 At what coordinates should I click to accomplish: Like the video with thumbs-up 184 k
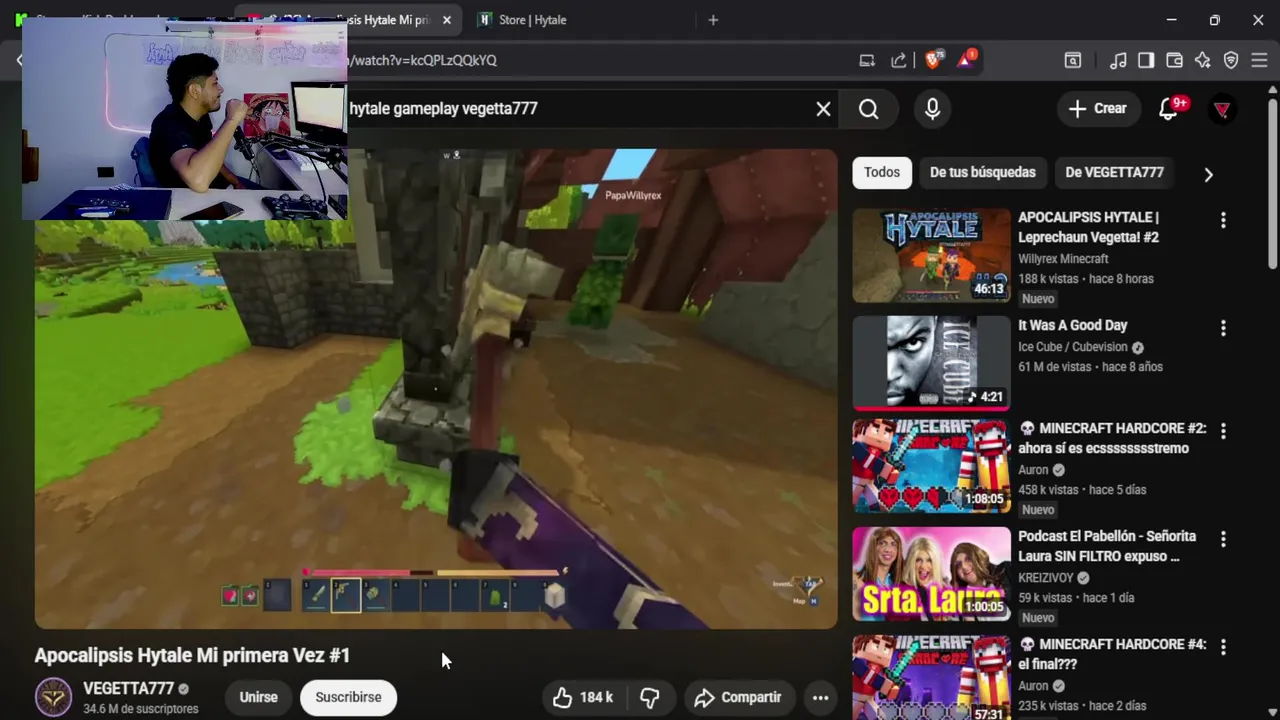pos(582,697)
